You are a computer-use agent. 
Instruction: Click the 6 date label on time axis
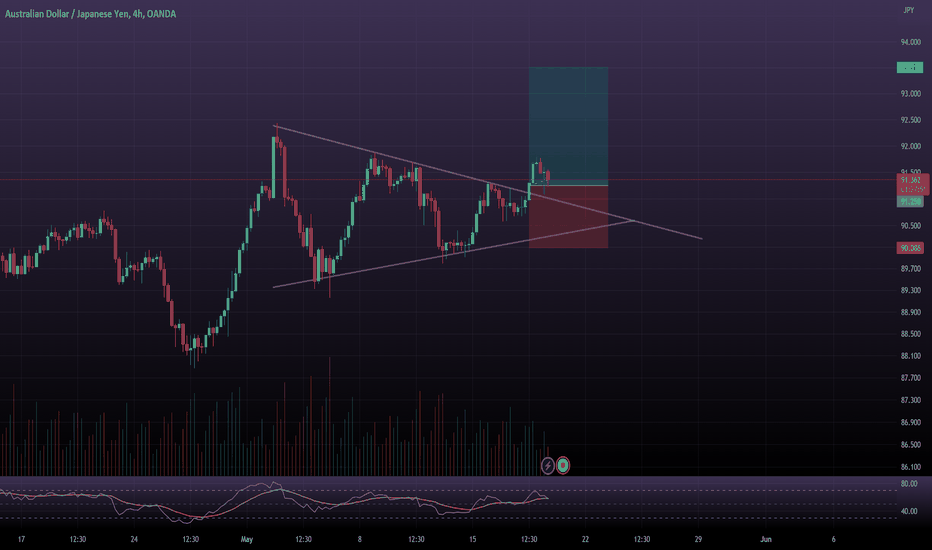pos(833,539)
